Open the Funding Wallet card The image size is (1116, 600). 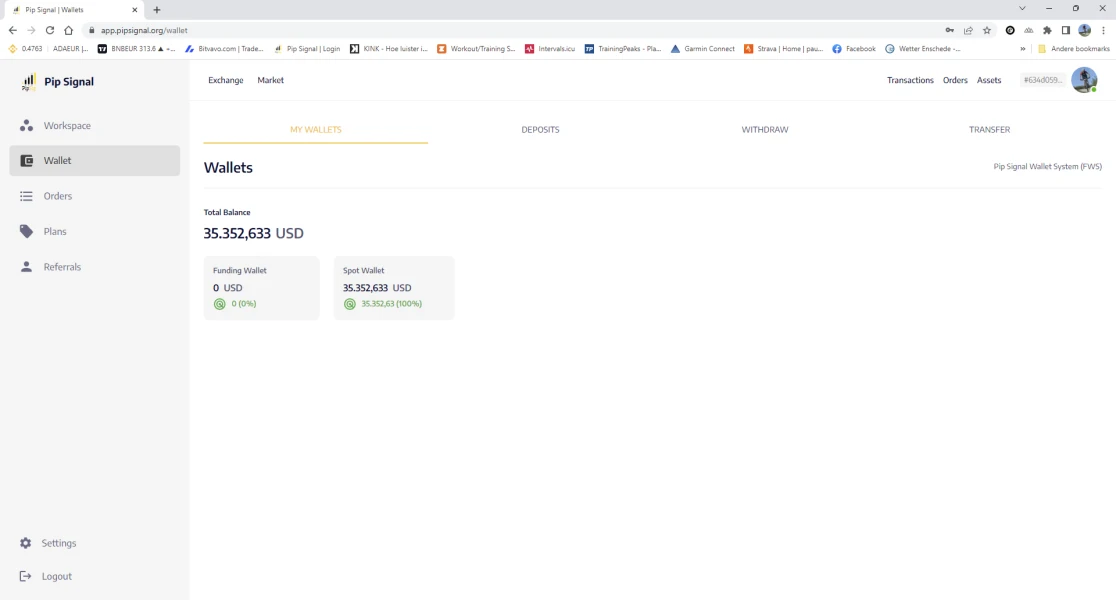[x=261, y=288]
